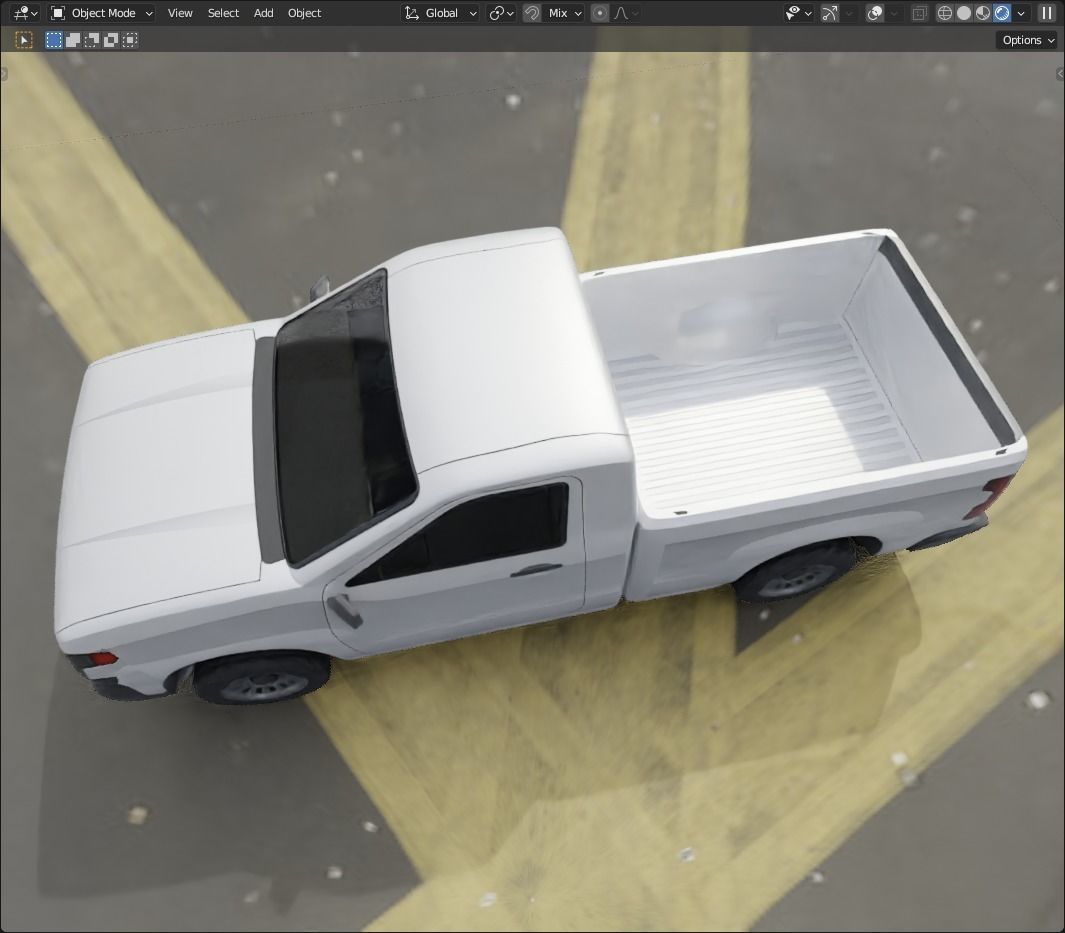Toggle snapping magnet icon
The height and width of the screenshot is (933, 1065).
(x=532, y=13)
